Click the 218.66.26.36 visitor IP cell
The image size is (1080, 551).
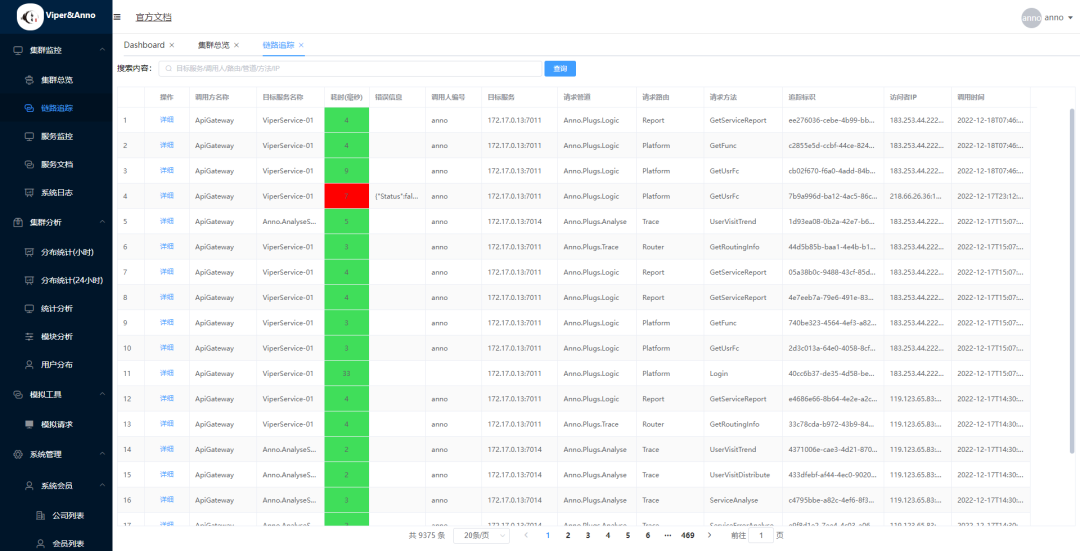917,196
